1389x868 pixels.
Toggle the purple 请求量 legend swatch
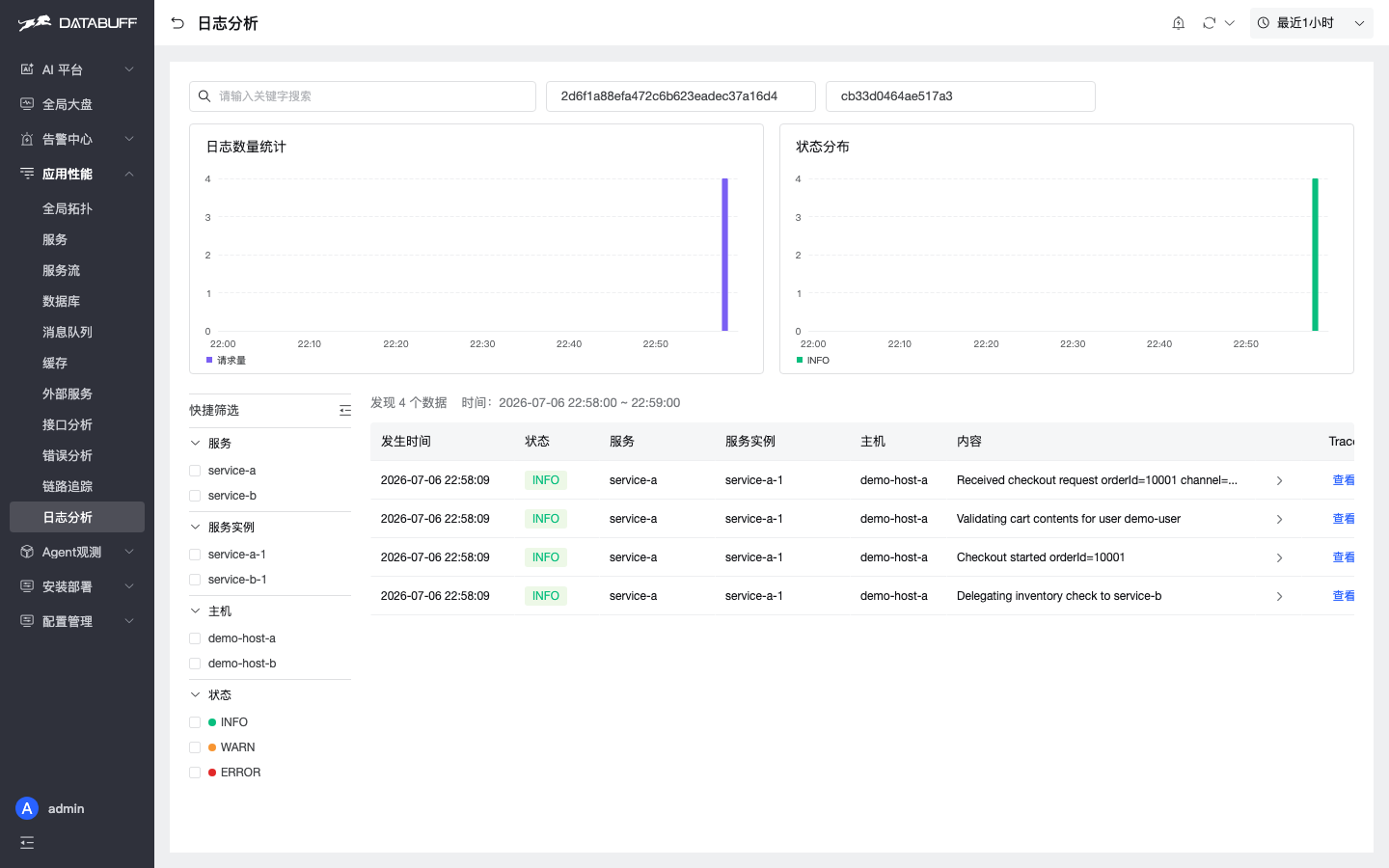tap(209, 360)
